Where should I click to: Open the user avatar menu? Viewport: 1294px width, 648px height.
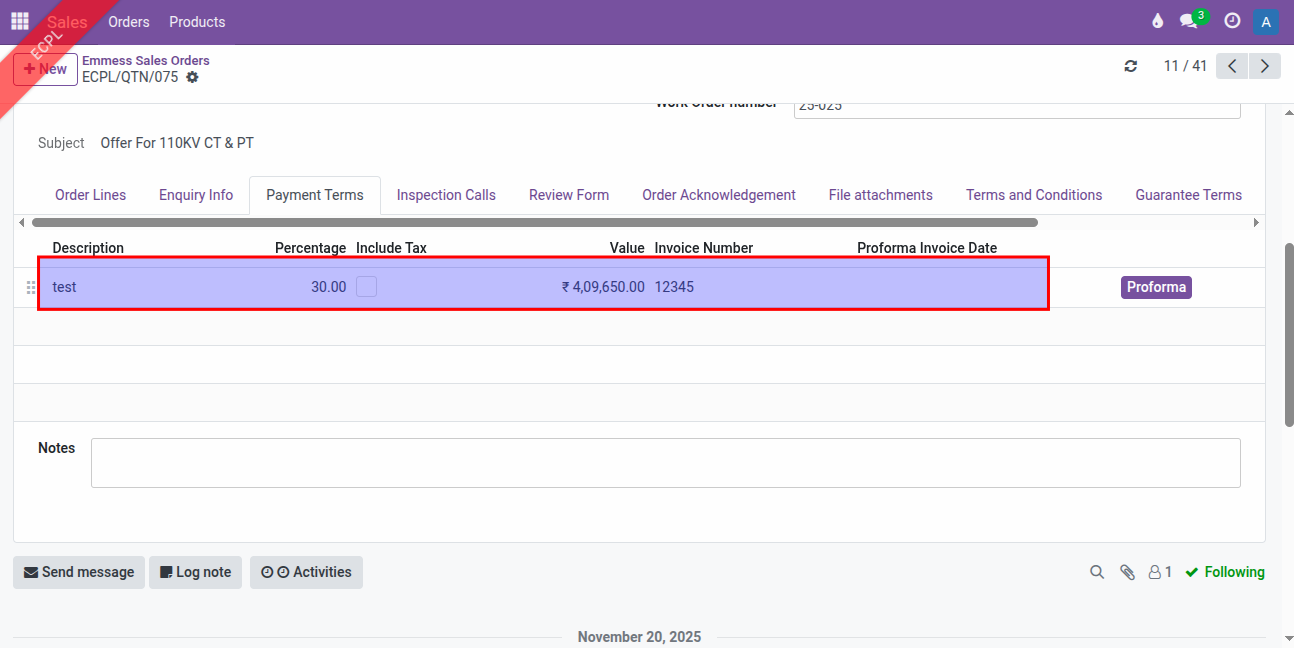[x=1266, y=21]
